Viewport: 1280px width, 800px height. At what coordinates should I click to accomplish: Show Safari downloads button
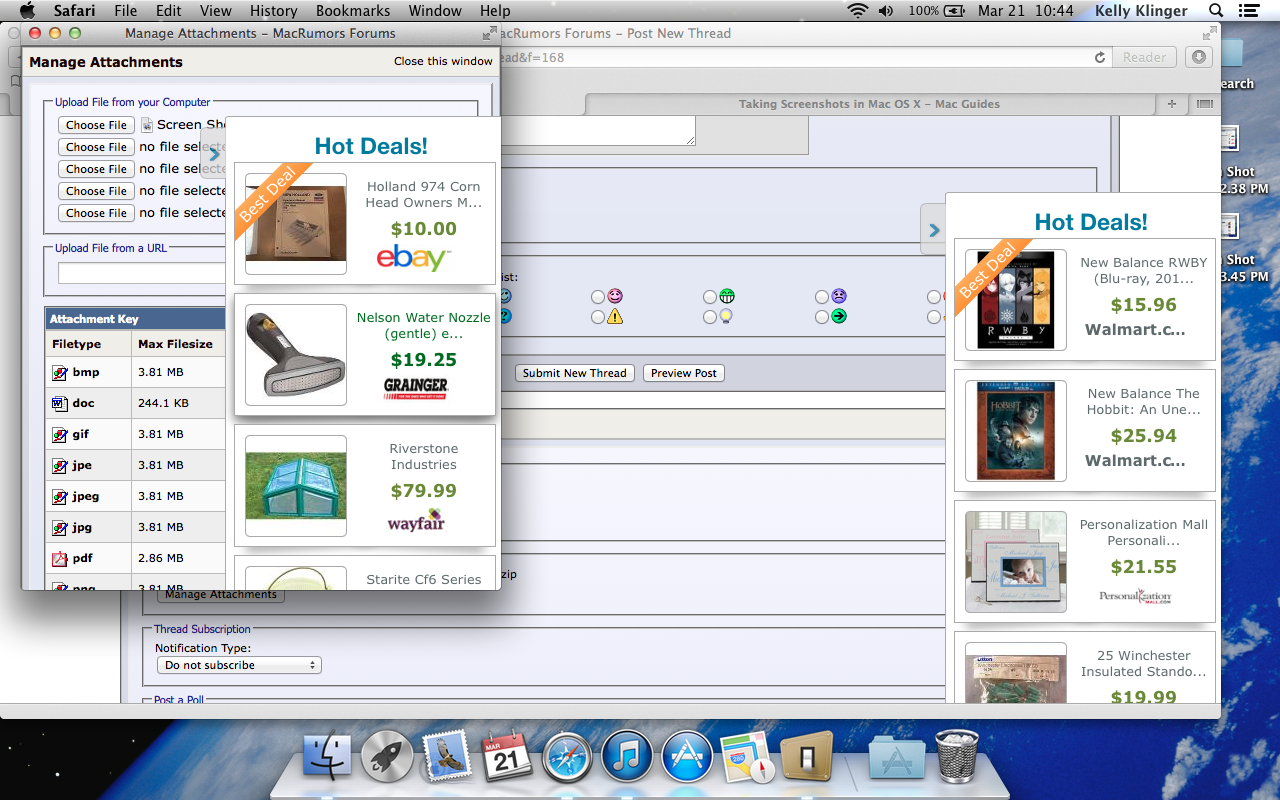coord(1199,57)
